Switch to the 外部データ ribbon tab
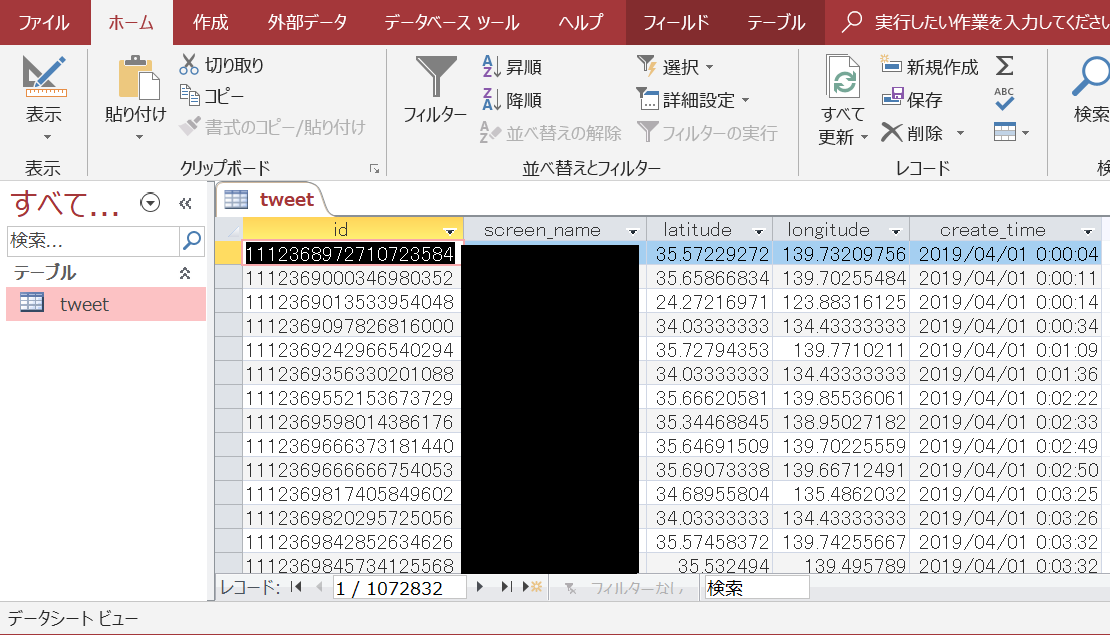 tap(307, 22)
